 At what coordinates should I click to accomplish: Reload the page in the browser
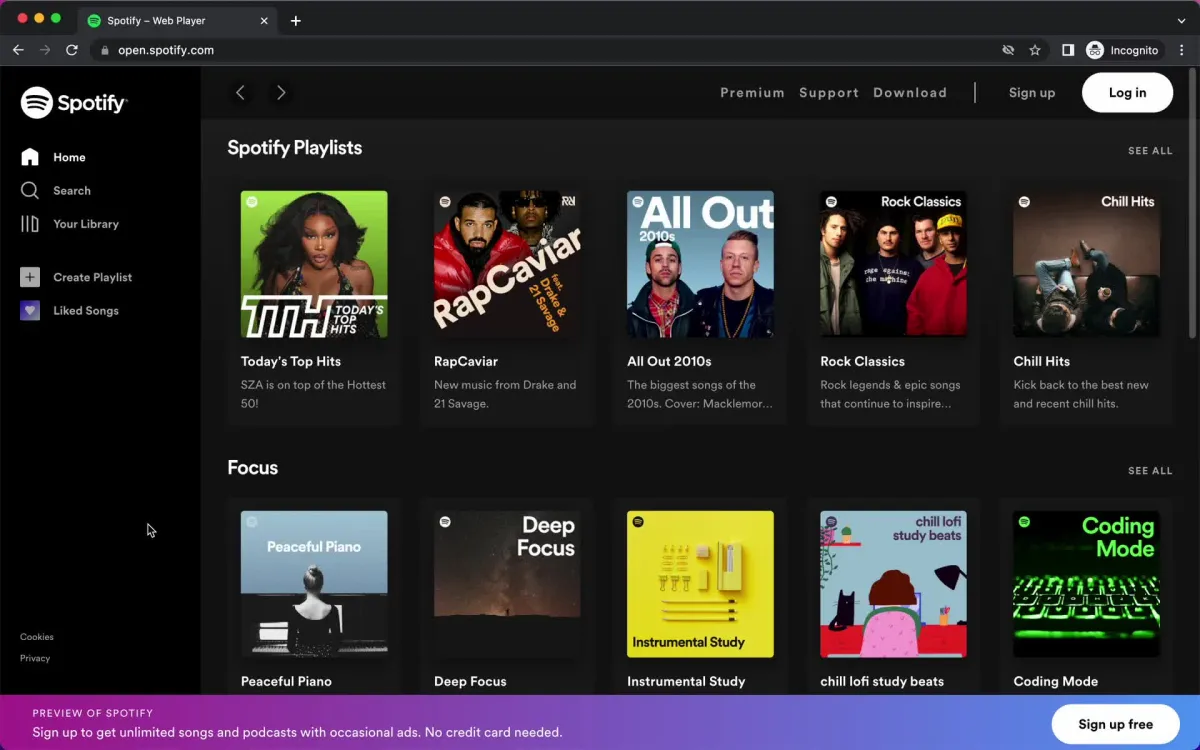coord(70,49)
